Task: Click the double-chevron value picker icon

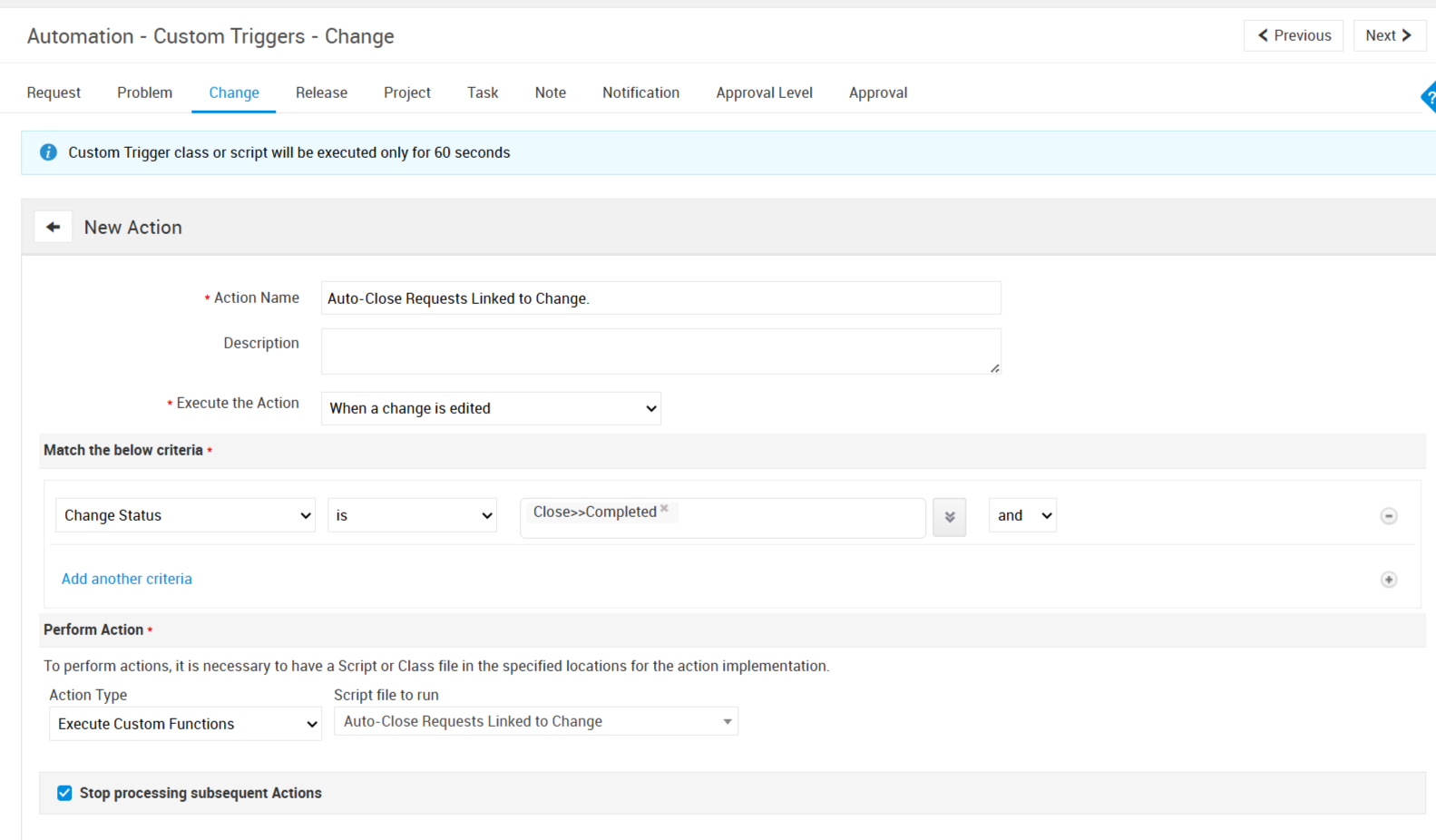Action: click(x=949, y=517)
